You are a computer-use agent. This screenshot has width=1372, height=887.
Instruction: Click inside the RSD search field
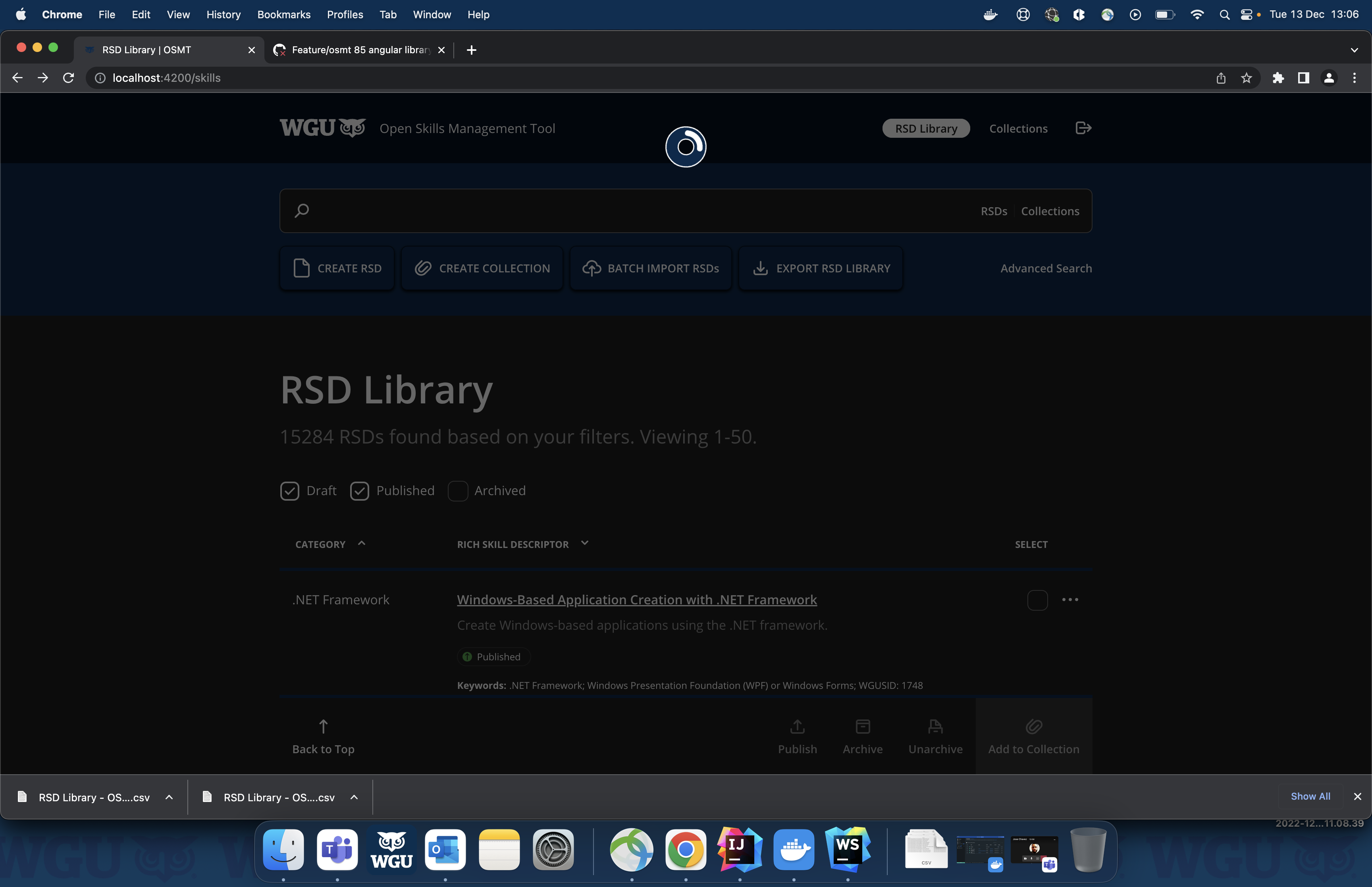pyautogui.click(x=633, y=211)
